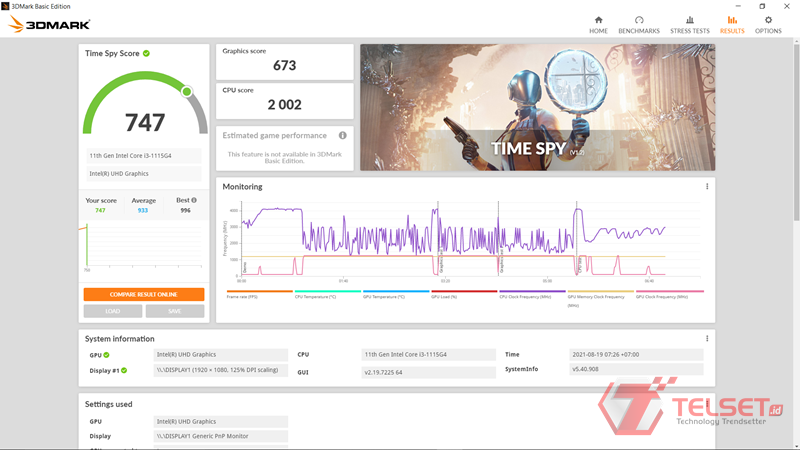Viewport: 800px width, 450px height.
Task: Click the Display #1 resolution field
Action: pos(220,370)
